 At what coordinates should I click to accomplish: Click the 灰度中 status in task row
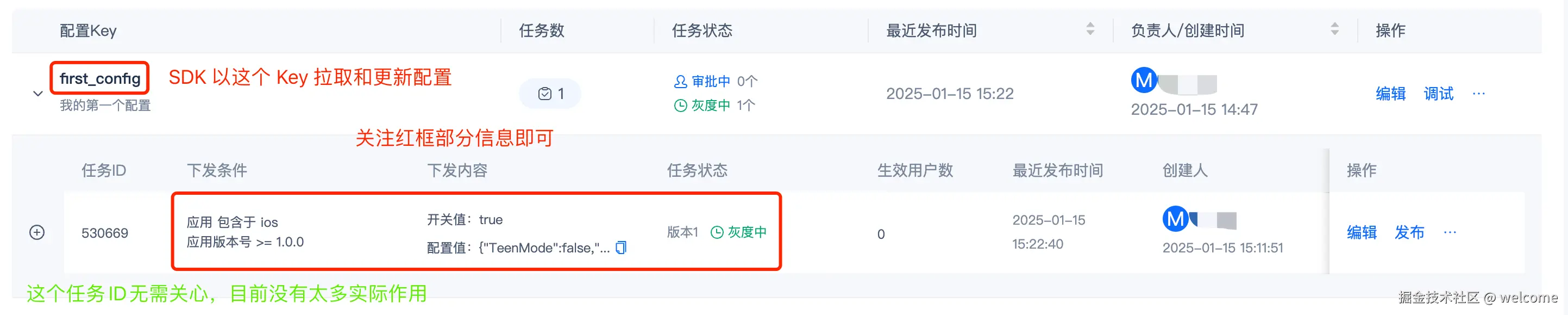coord(739,232)
